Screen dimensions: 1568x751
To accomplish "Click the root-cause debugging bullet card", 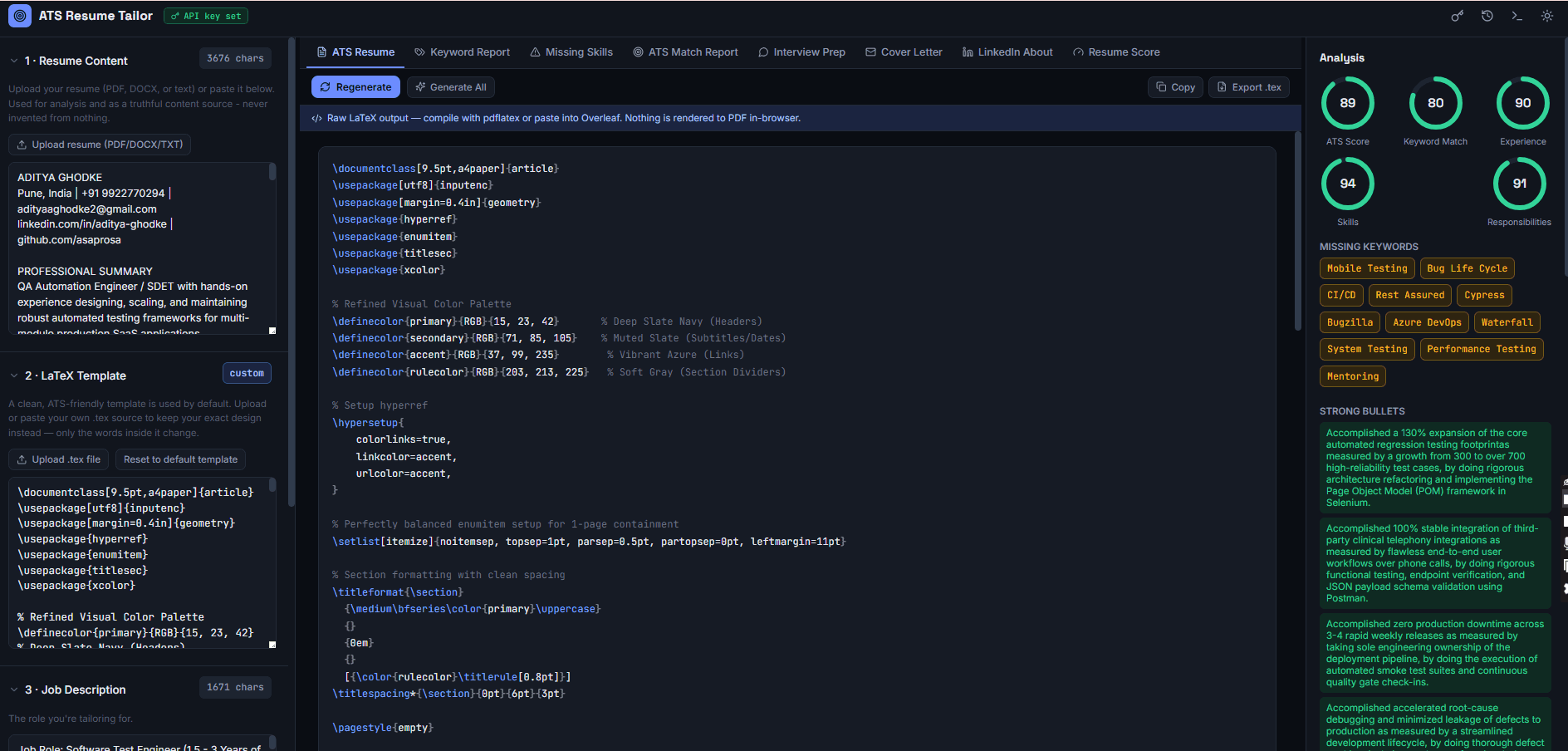I will pyautogui.click(x=1435, y=724).
